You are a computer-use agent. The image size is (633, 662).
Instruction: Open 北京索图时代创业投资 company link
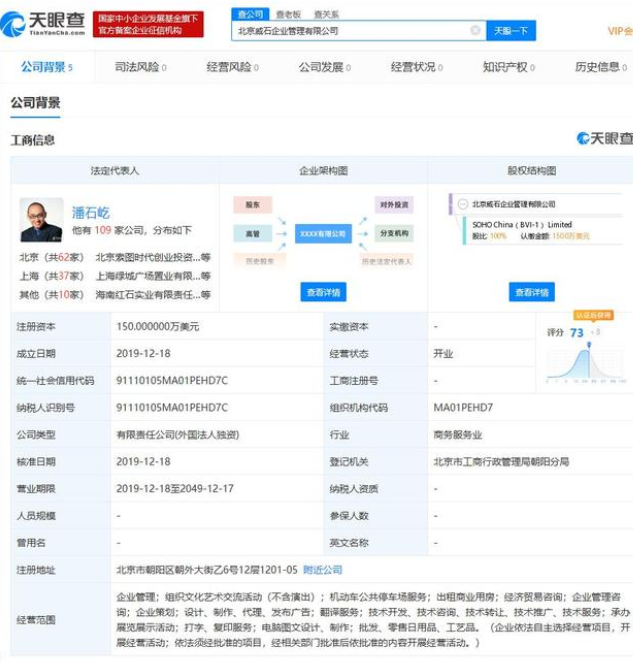[x=153, y=257]
